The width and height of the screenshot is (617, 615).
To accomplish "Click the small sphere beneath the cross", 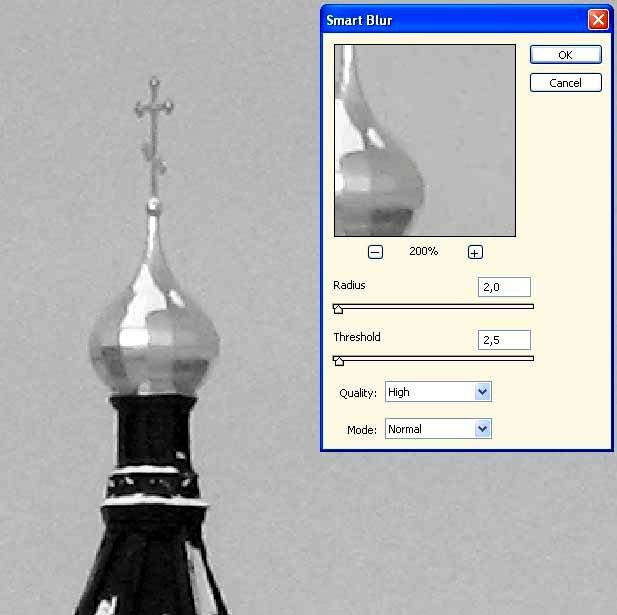I will click(x=153, y=205).
